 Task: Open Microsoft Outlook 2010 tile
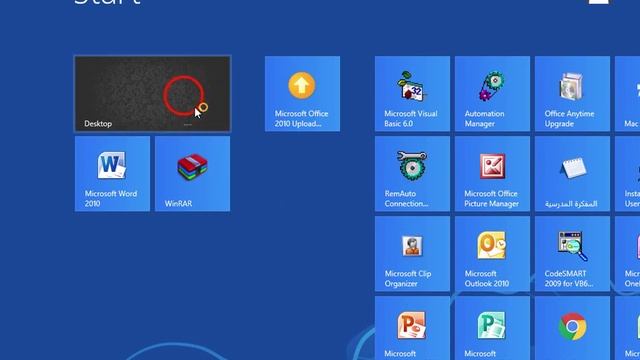(x=492, y=254)
